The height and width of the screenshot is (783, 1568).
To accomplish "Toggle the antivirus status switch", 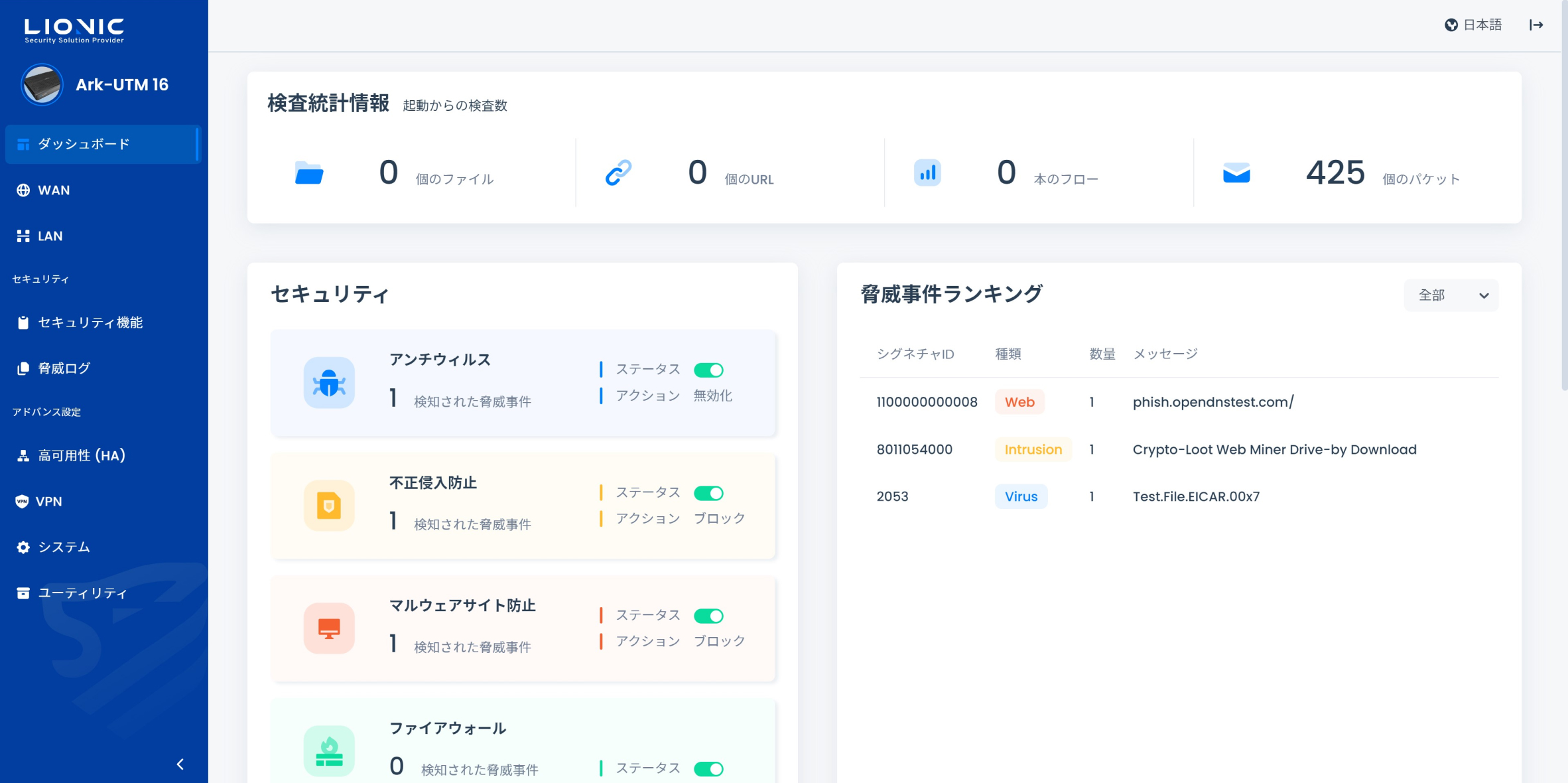I will point(708,370).
